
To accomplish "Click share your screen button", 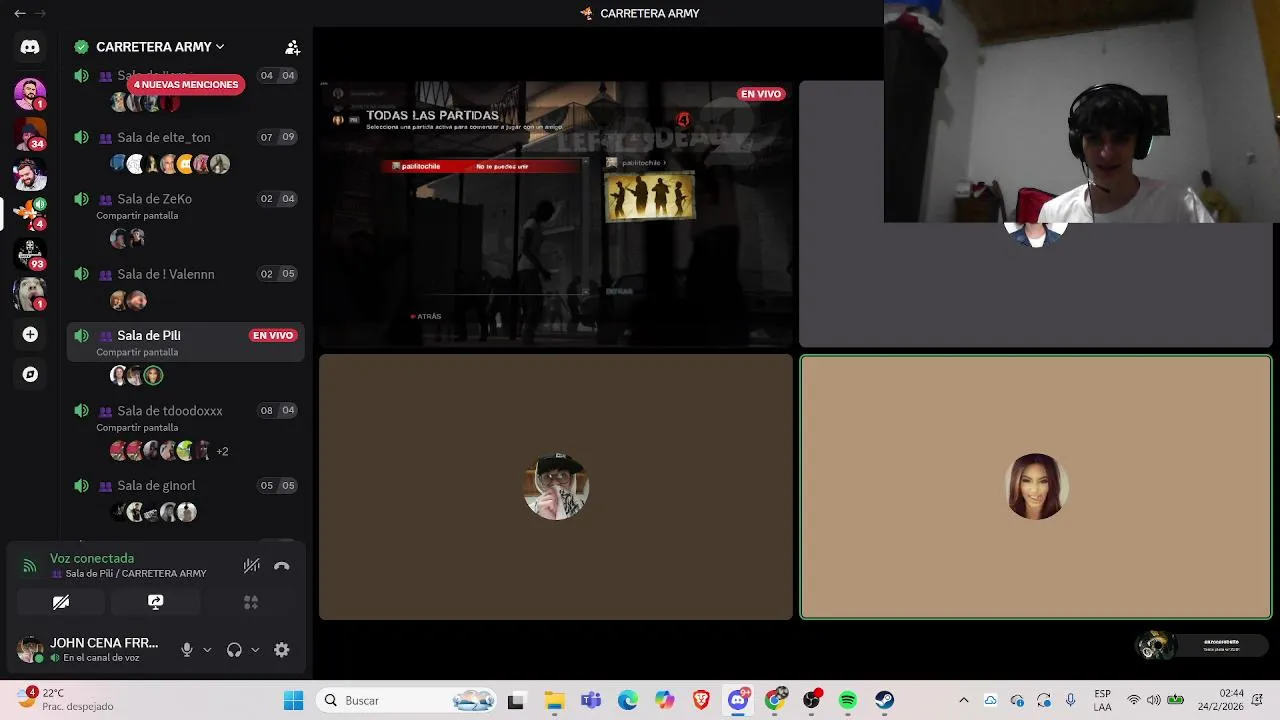I will (x=155, y=602).
